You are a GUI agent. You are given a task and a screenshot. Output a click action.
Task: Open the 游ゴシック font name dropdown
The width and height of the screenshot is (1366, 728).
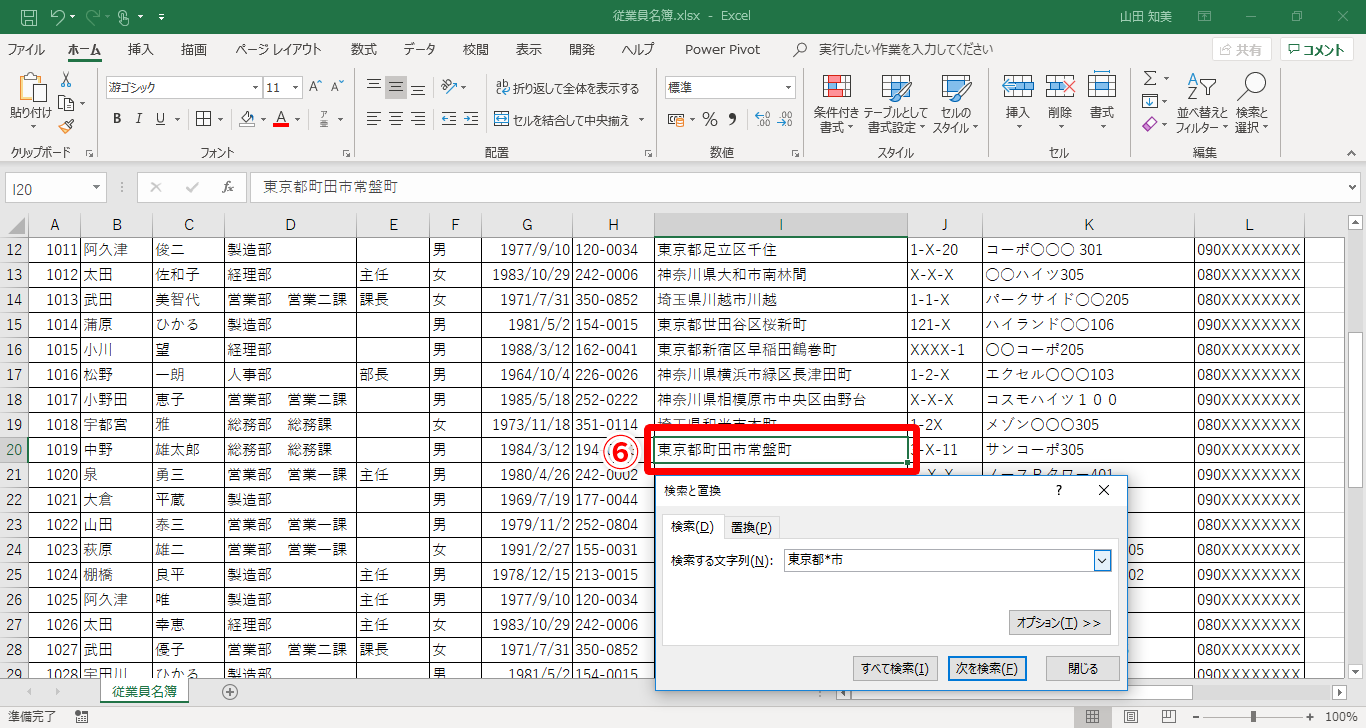pos(255,87)
